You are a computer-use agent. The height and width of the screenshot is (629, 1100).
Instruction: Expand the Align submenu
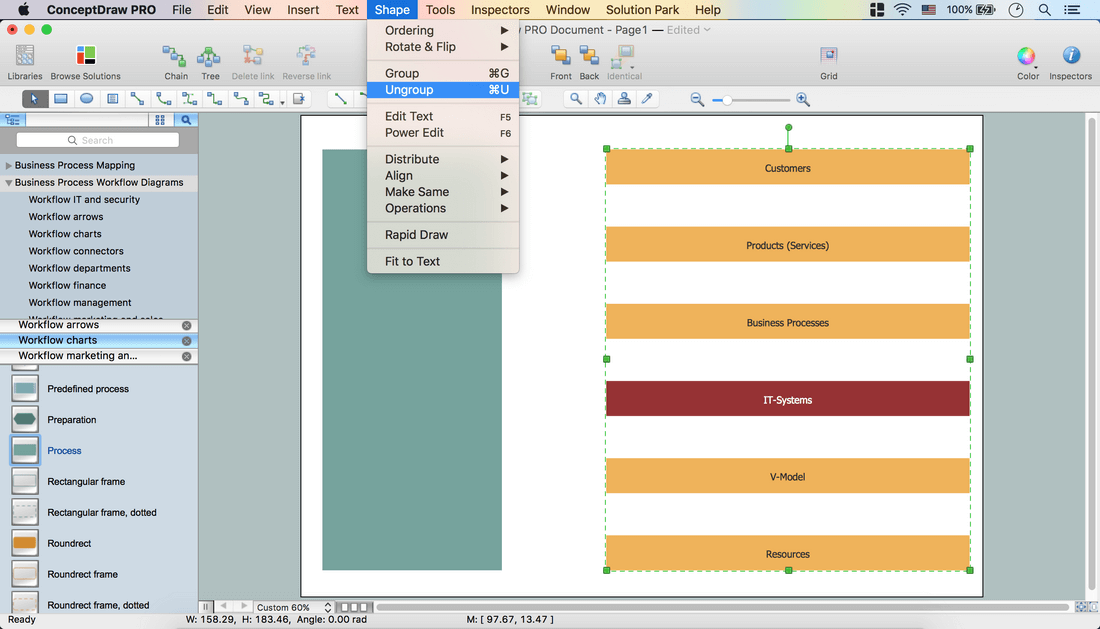[x=443, y=176]
